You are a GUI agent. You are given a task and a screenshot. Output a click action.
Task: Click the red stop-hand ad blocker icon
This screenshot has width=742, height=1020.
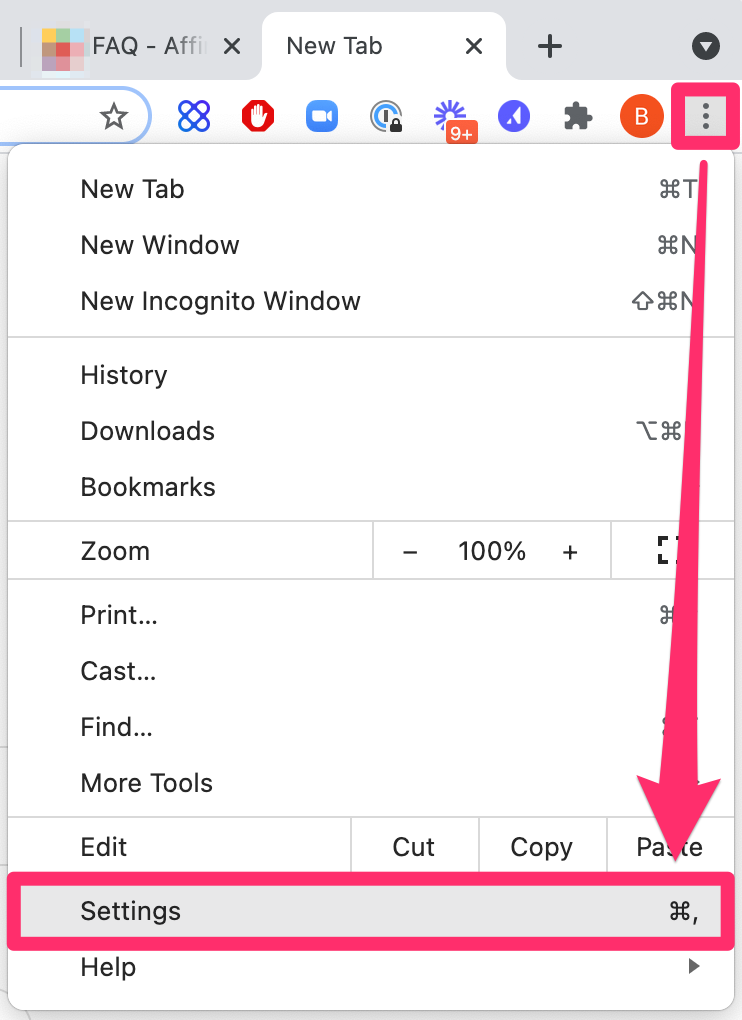257,118
